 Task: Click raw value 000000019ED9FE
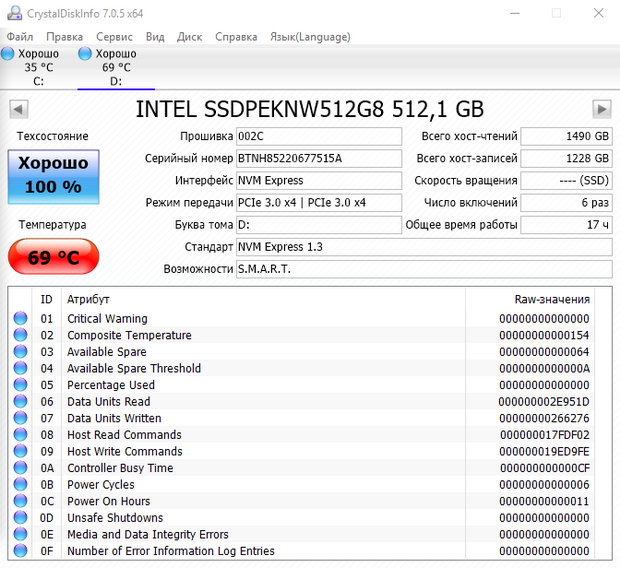point(544,452)
